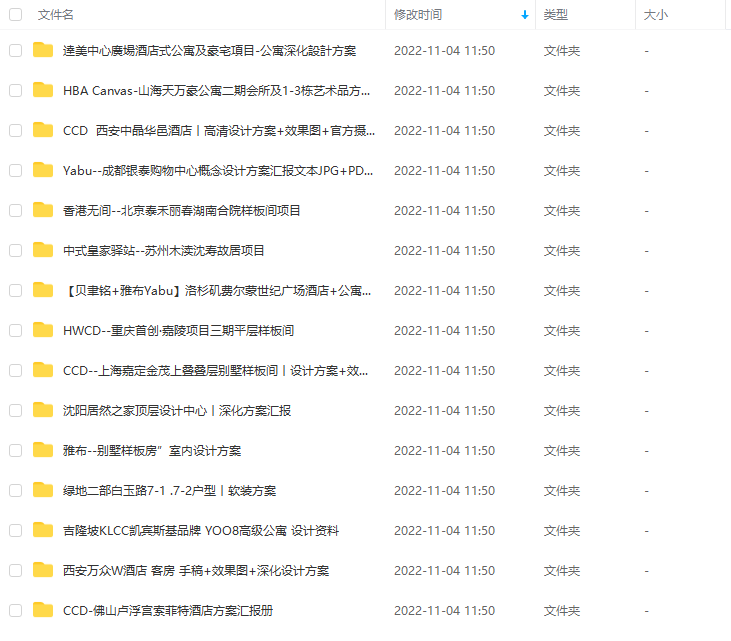Image resolution: width=731 pixels, height=641 pixels.
Task: Toggle the select-all checkbox beside 文件名
Action: pyautogui.click(x=15, y=14)
